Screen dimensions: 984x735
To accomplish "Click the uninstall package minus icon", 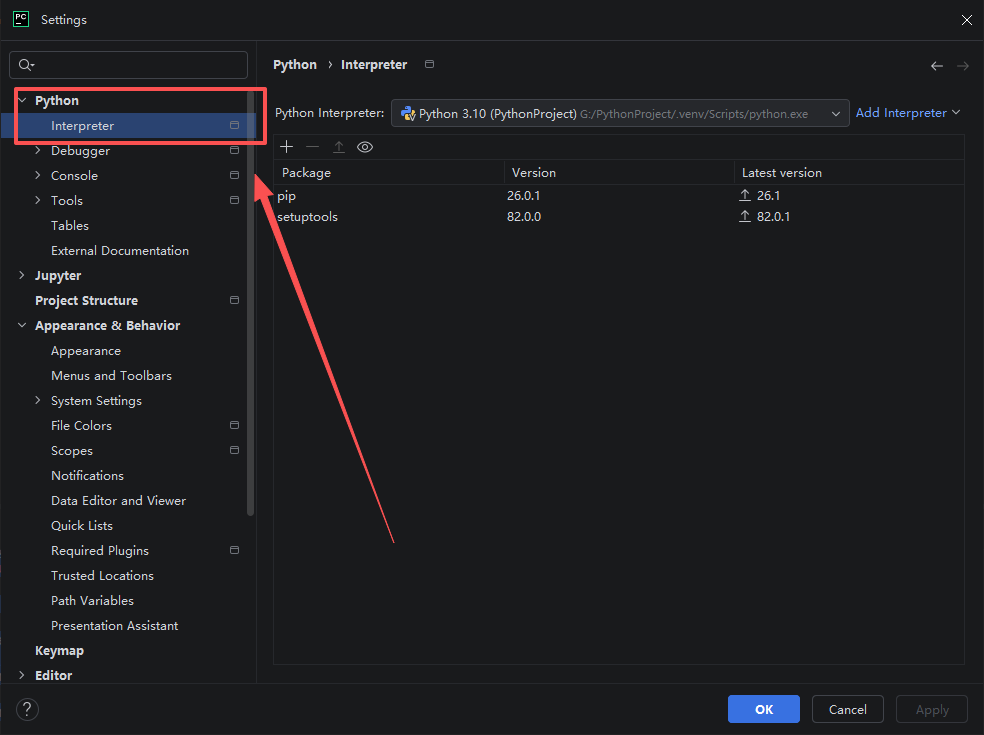I will point(313,147).
